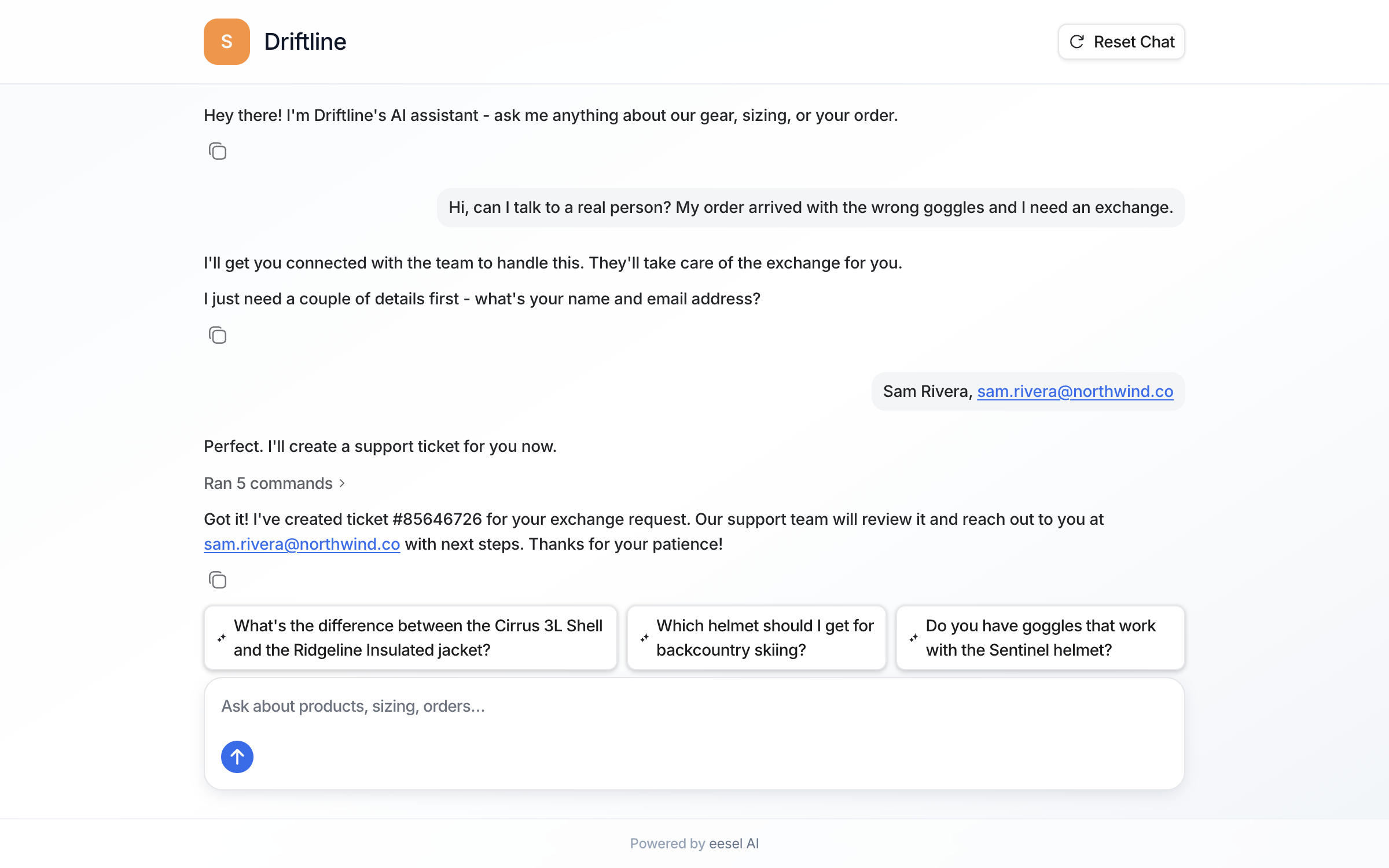
Task: Click the orange Driftline S logo
Action: click(x=226, y=42)
